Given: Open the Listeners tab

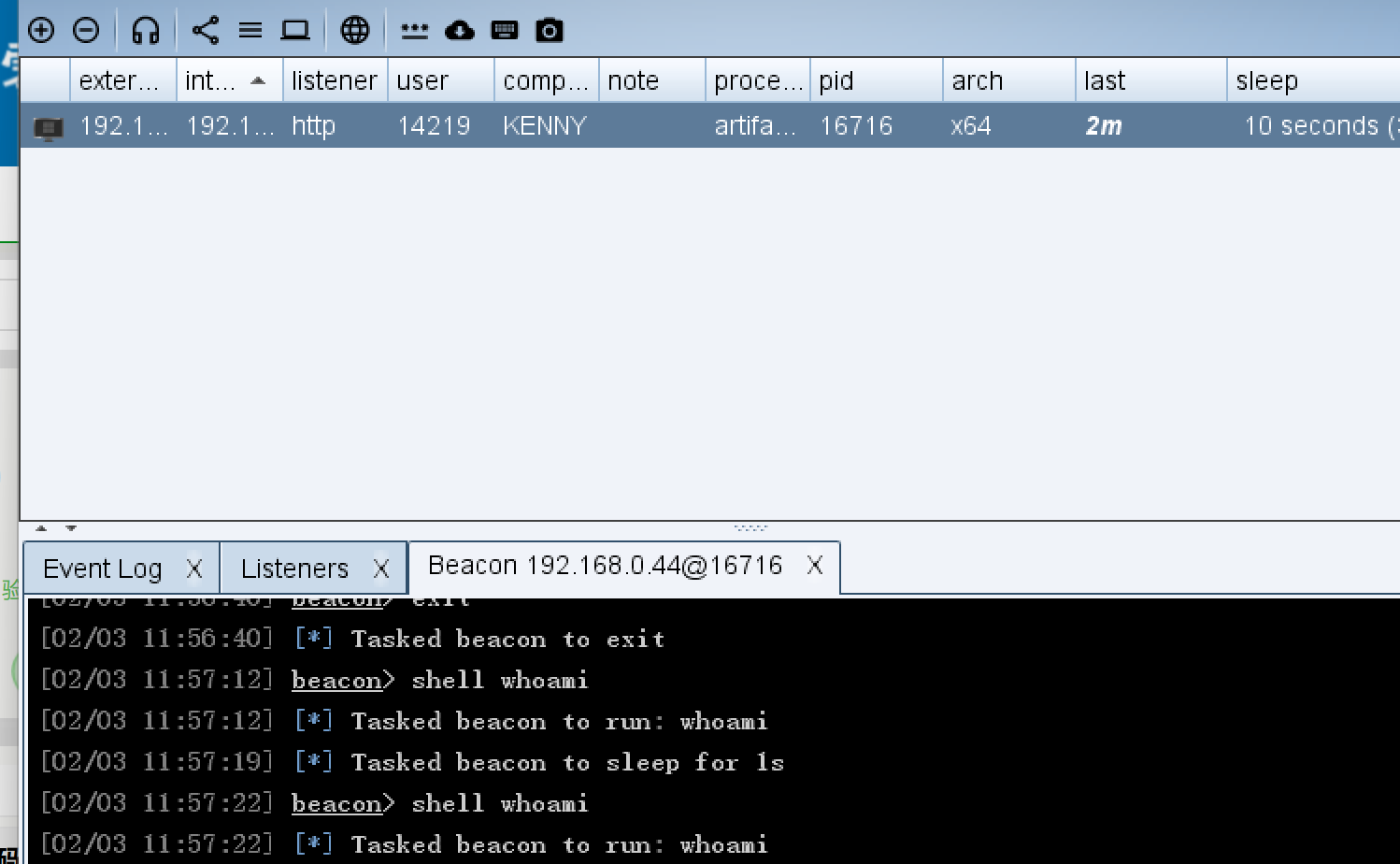Looking at the screenshot, I should (294, 569).
